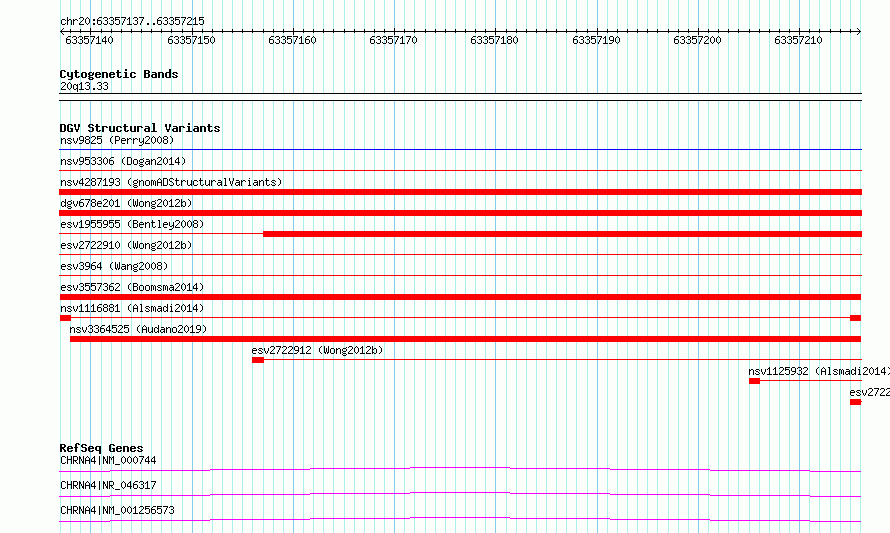Click the blue nsv9825 feature line
The width and height of the screenshot is (890, 533).
[x=460, y=150]
